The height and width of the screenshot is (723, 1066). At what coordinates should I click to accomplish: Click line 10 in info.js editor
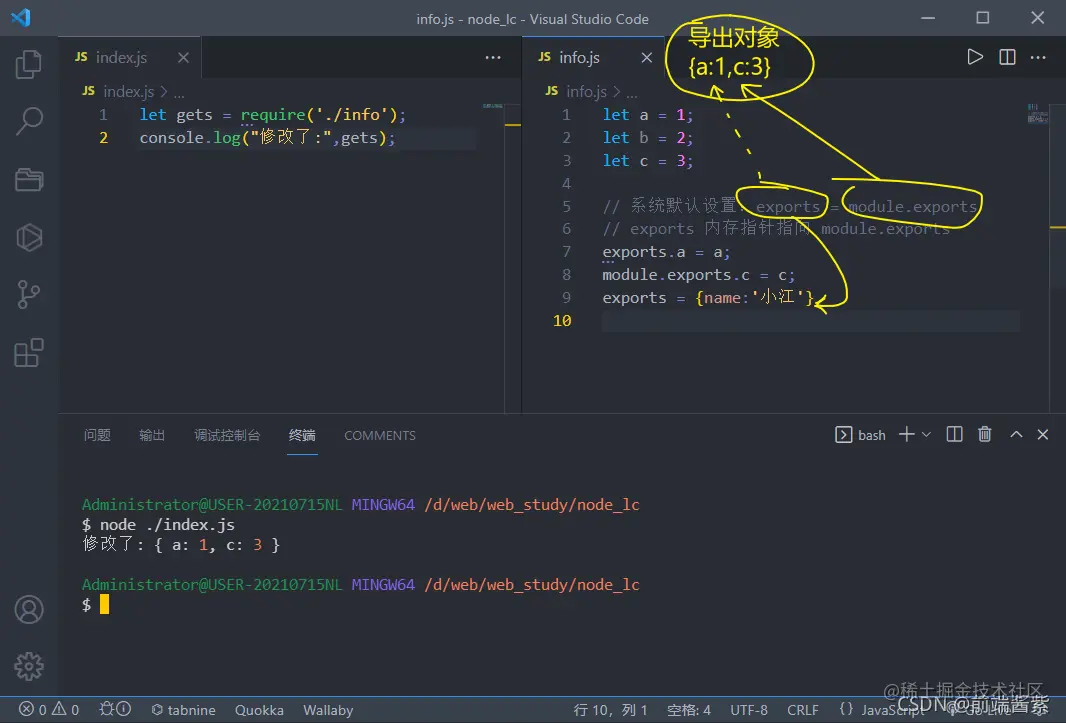(x=809, y=320)
